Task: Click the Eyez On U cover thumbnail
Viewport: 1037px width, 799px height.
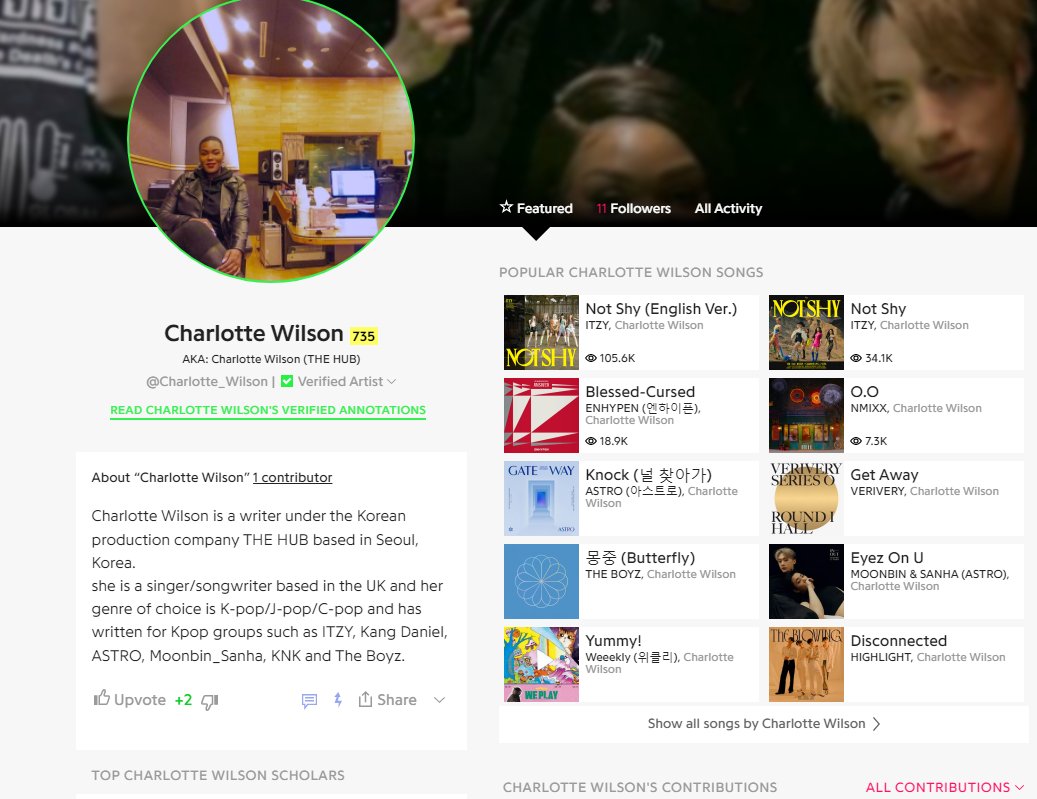Action: pyautogui.click(x=806, y=581)
